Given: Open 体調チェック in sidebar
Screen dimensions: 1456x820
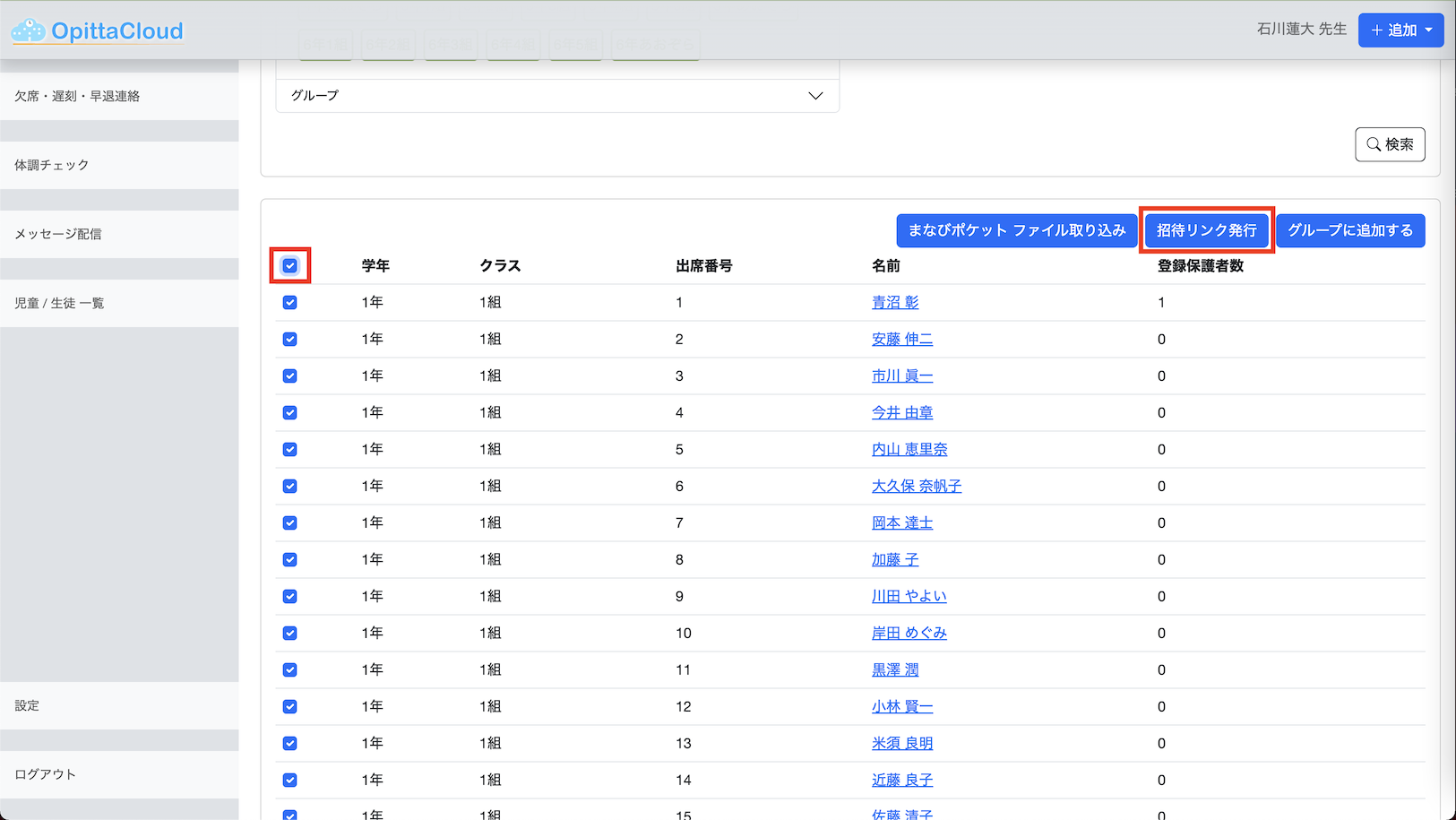Looking at the screenshot, I should 119,165.
